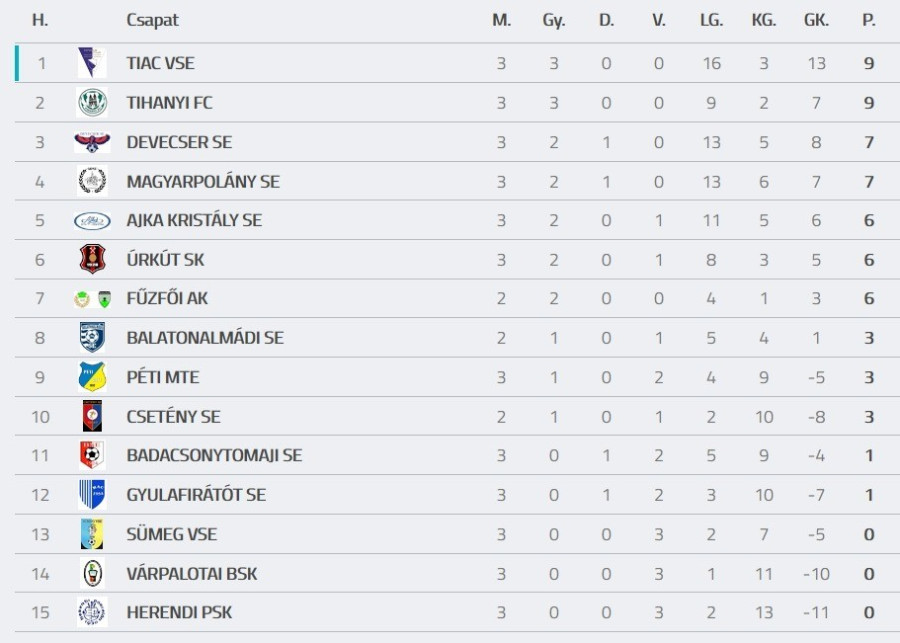Select the Herendi PSK team name

click(179, 612)
